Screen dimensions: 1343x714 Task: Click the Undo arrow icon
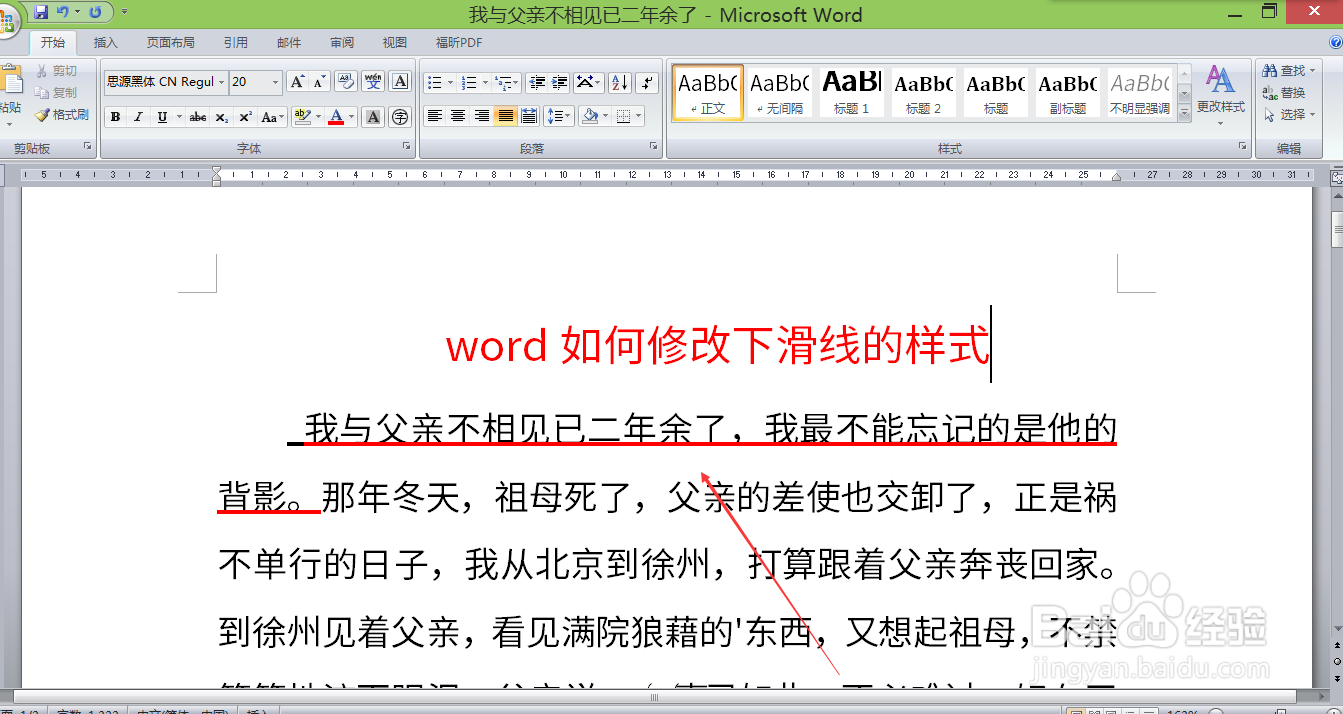tap(63, 12)
